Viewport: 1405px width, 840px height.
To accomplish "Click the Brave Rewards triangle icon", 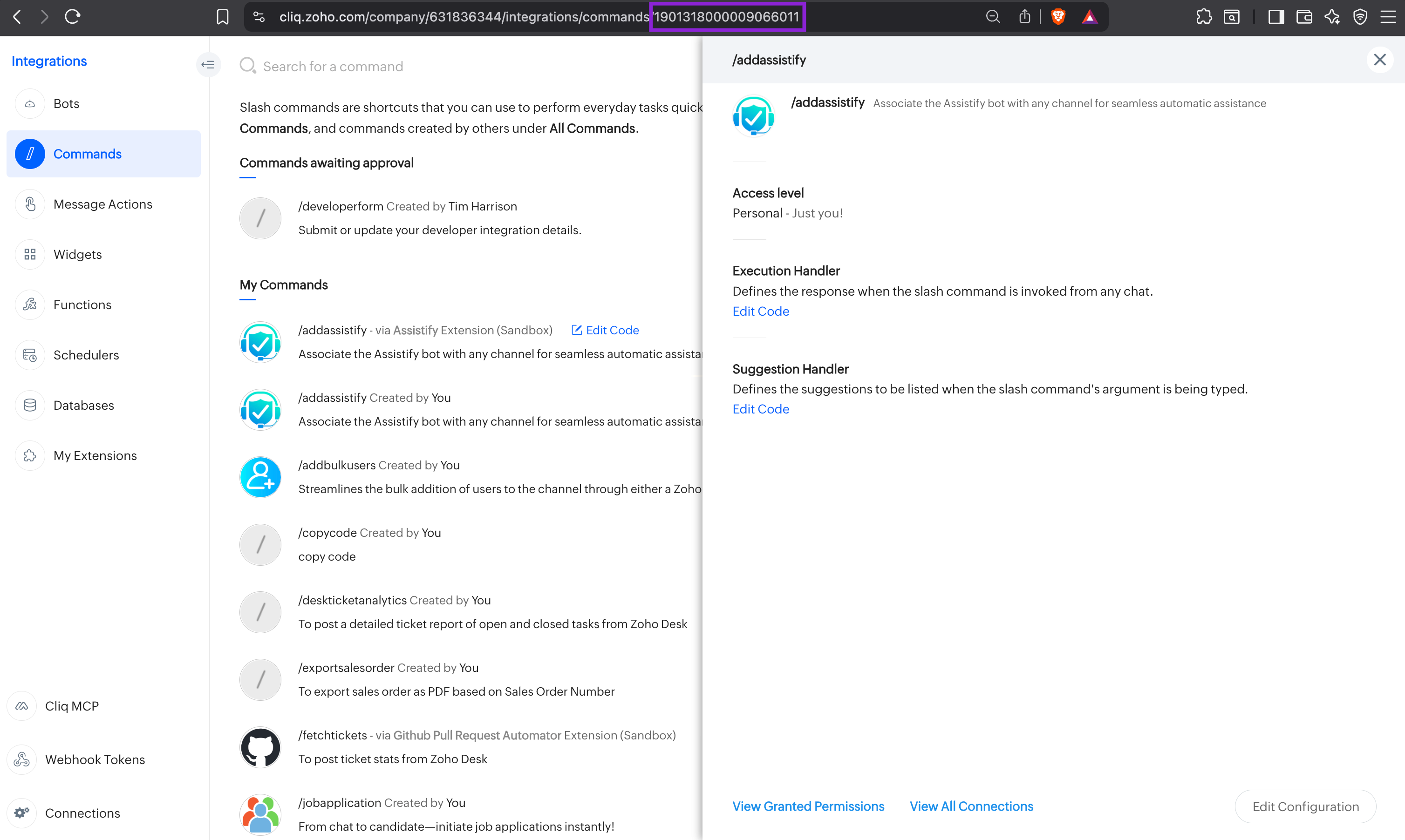I will [x=1089, y=17].
